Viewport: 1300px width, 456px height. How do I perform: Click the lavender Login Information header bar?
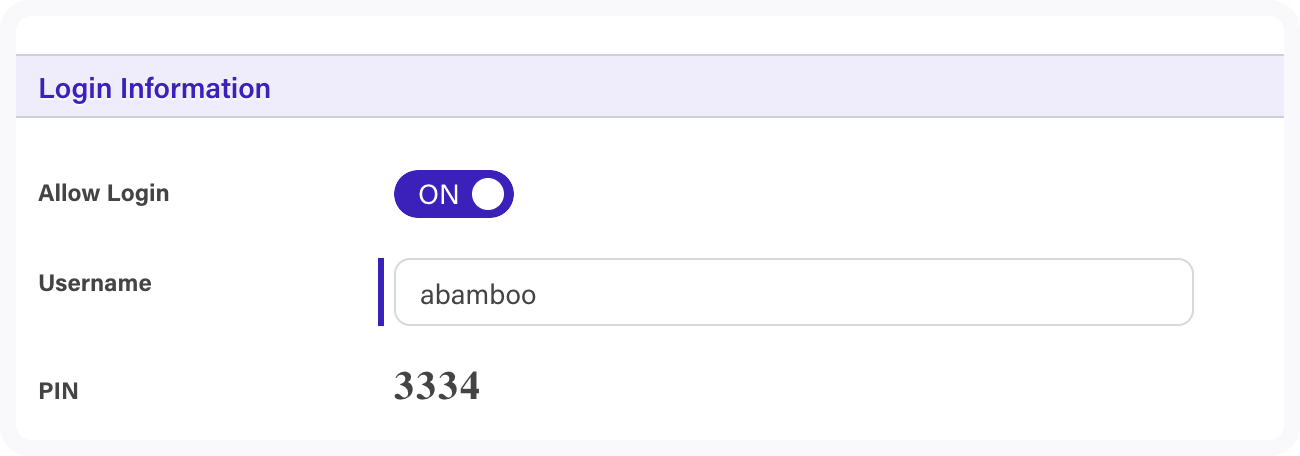coord(650,86)
